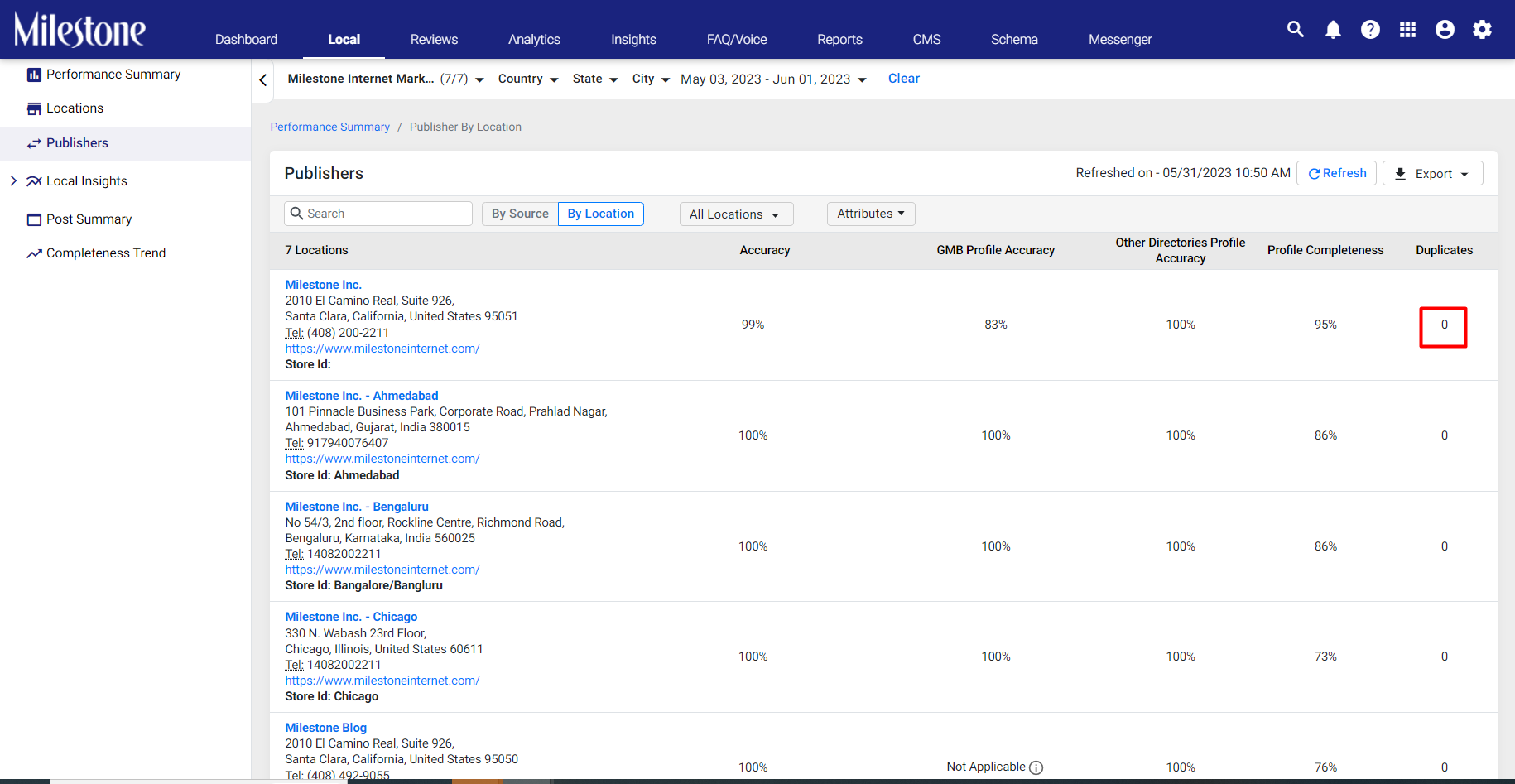Open the FAQ/Voice tab
The image size is (1515, 784).
[x=737, y=39]
